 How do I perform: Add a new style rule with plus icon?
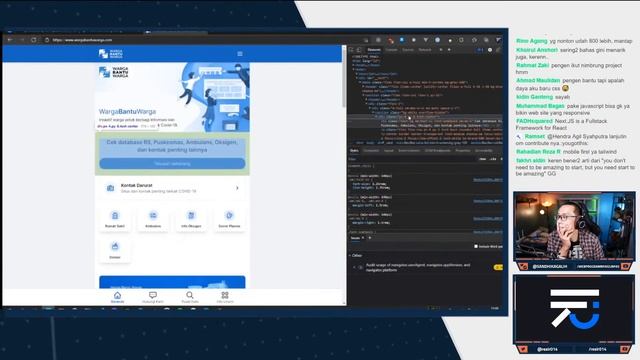pyautogui.click(x=501, y=159)
